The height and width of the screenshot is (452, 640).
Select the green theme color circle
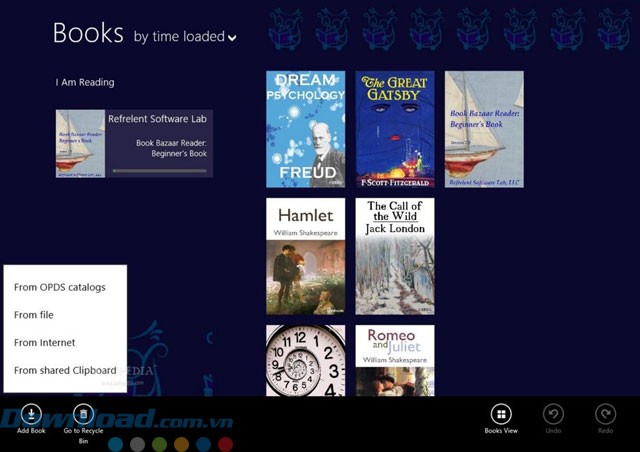[x=160, y=444]
